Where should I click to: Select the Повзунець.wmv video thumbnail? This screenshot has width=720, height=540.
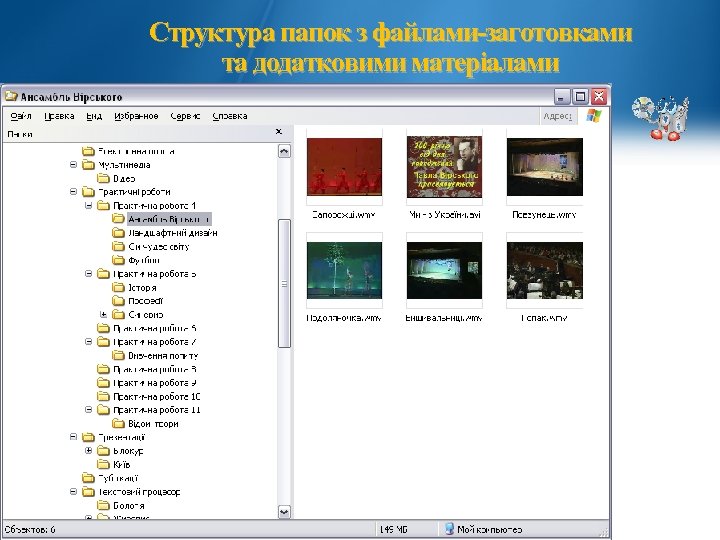click(545, 167)
